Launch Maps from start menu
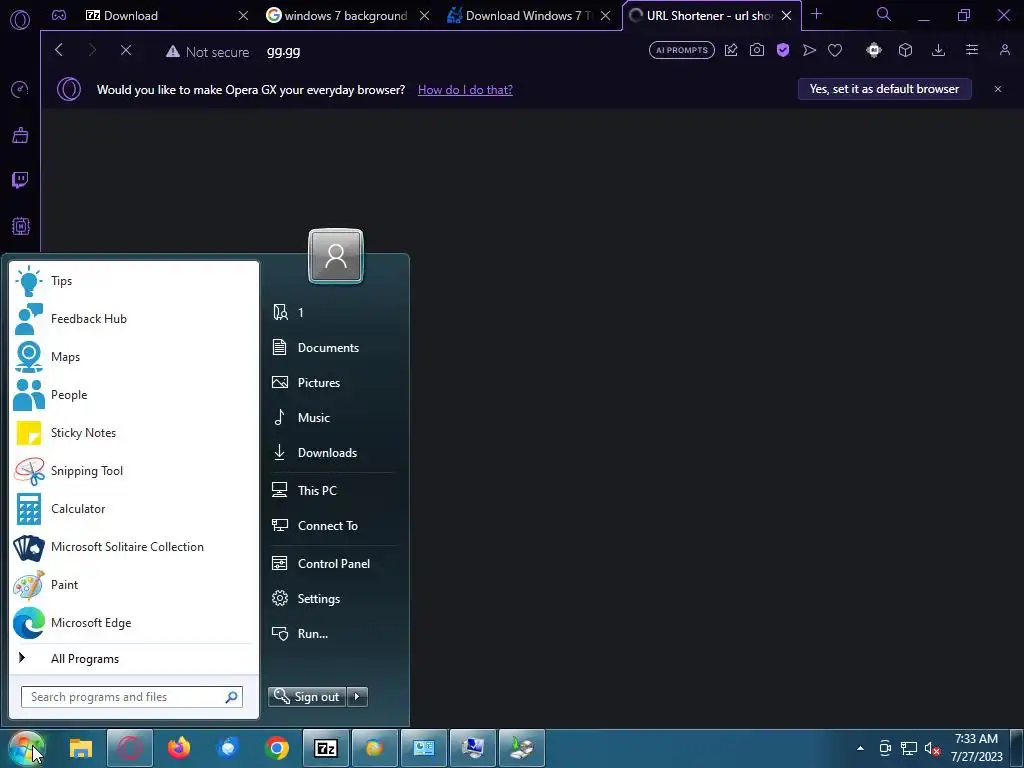Screen dimensions: 1024x768 pyautogui.click(x=133, y=357)
